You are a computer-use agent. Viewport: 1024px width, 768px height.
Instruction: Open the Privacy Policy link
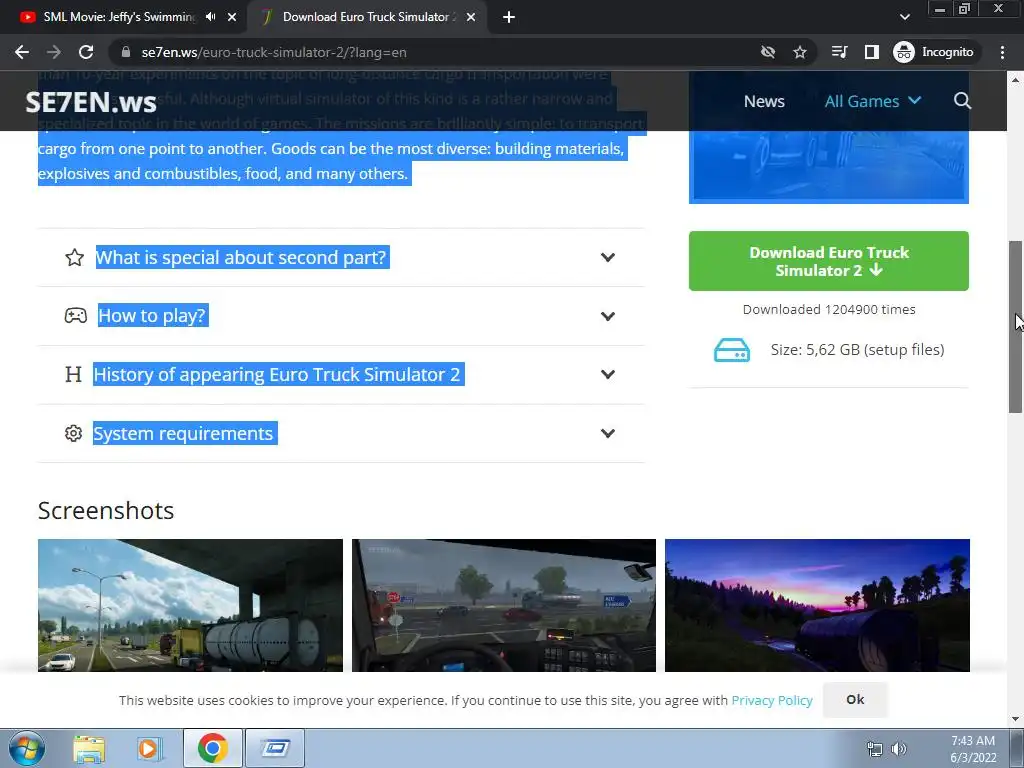click(x=771, y=700)
